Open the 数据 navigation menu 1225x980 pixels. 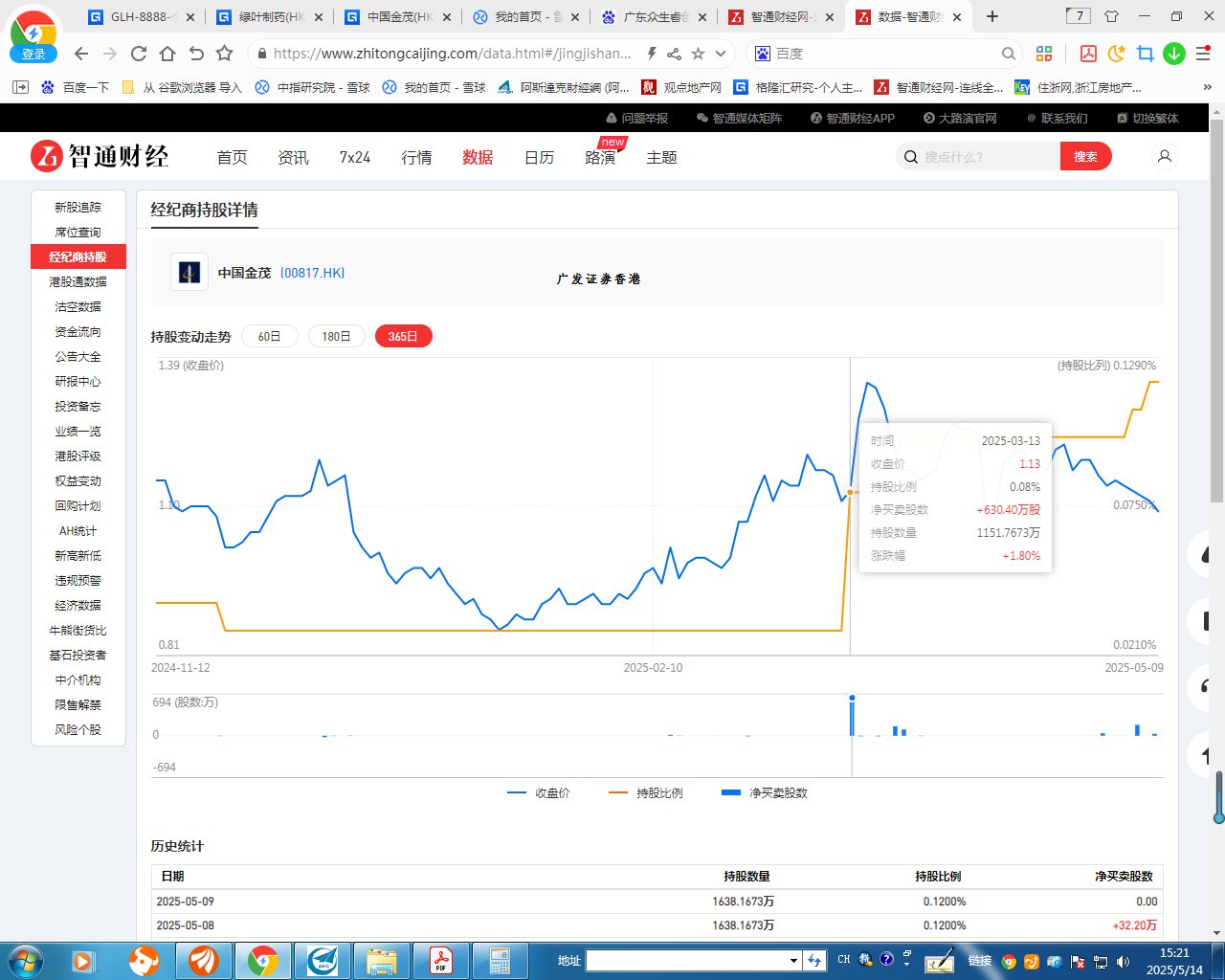click(x=478, y=157)
